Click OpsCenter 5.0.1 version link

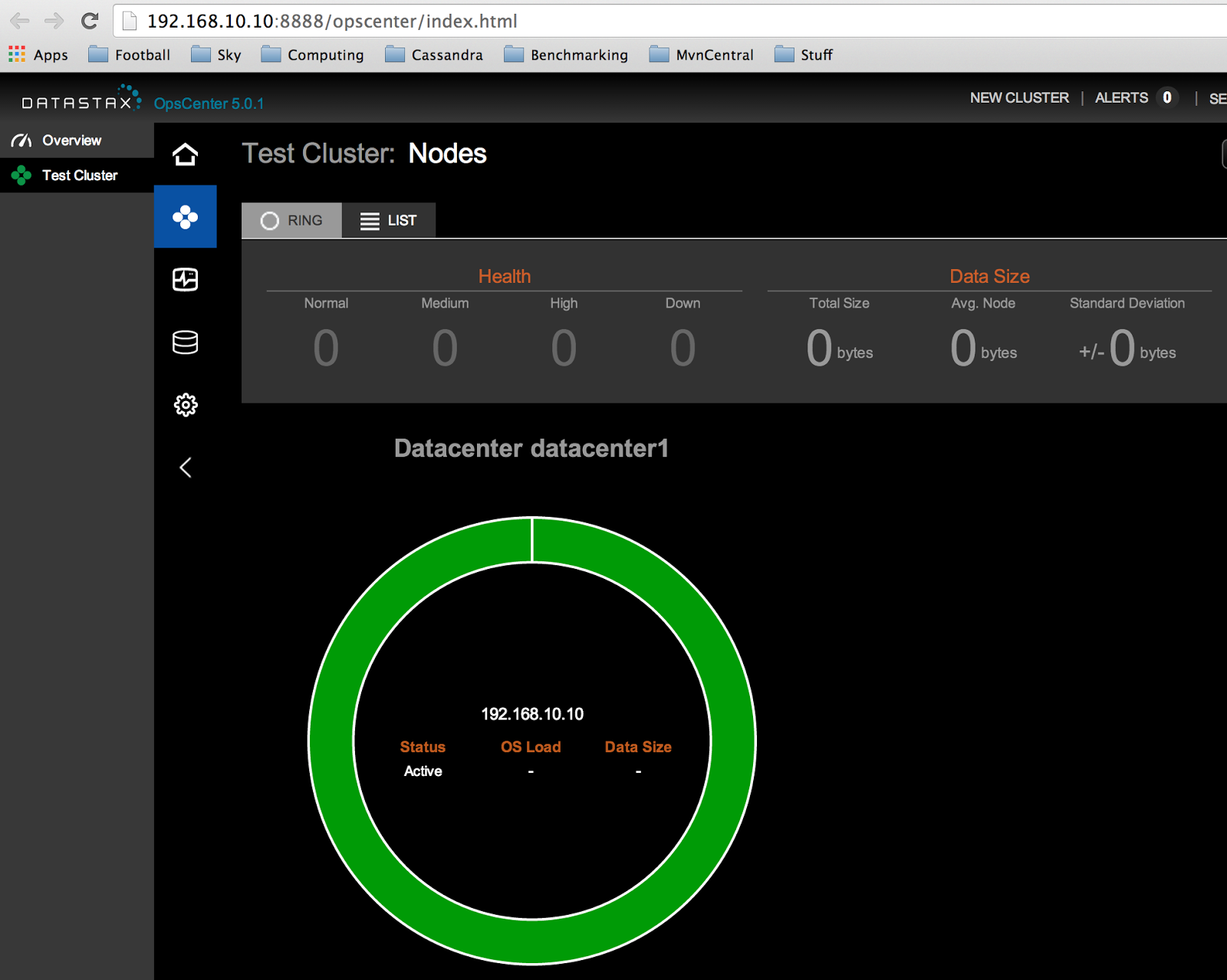(209, 104)
